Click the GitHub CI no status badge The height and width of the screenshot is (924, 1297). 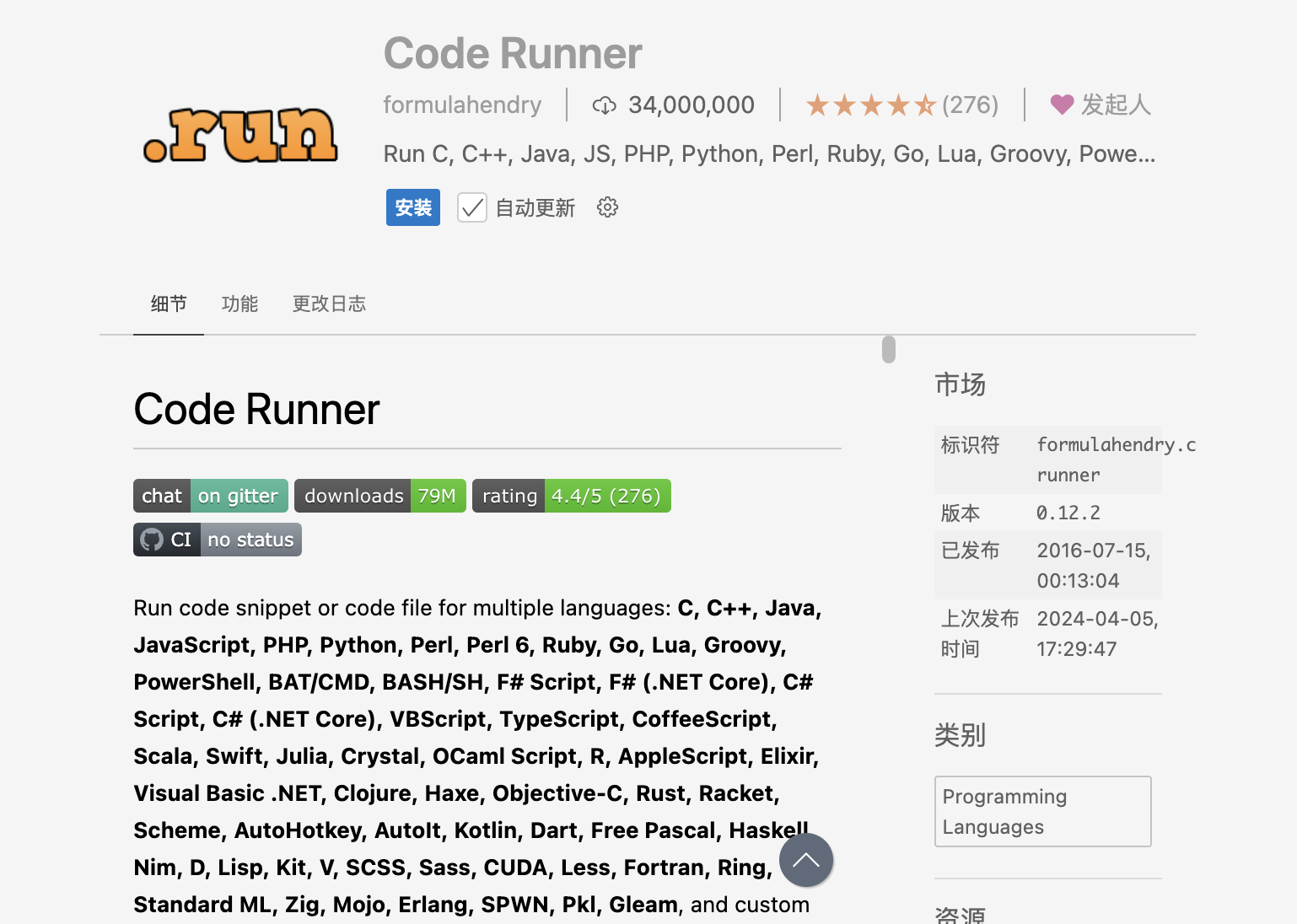[x=218, y=540]
